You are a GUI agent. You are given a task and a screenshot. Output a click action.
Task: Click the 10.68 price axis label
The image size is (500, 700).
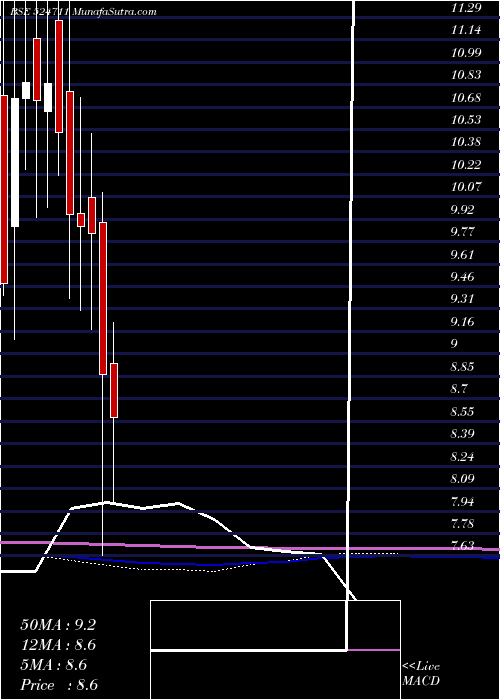[466, 97]
